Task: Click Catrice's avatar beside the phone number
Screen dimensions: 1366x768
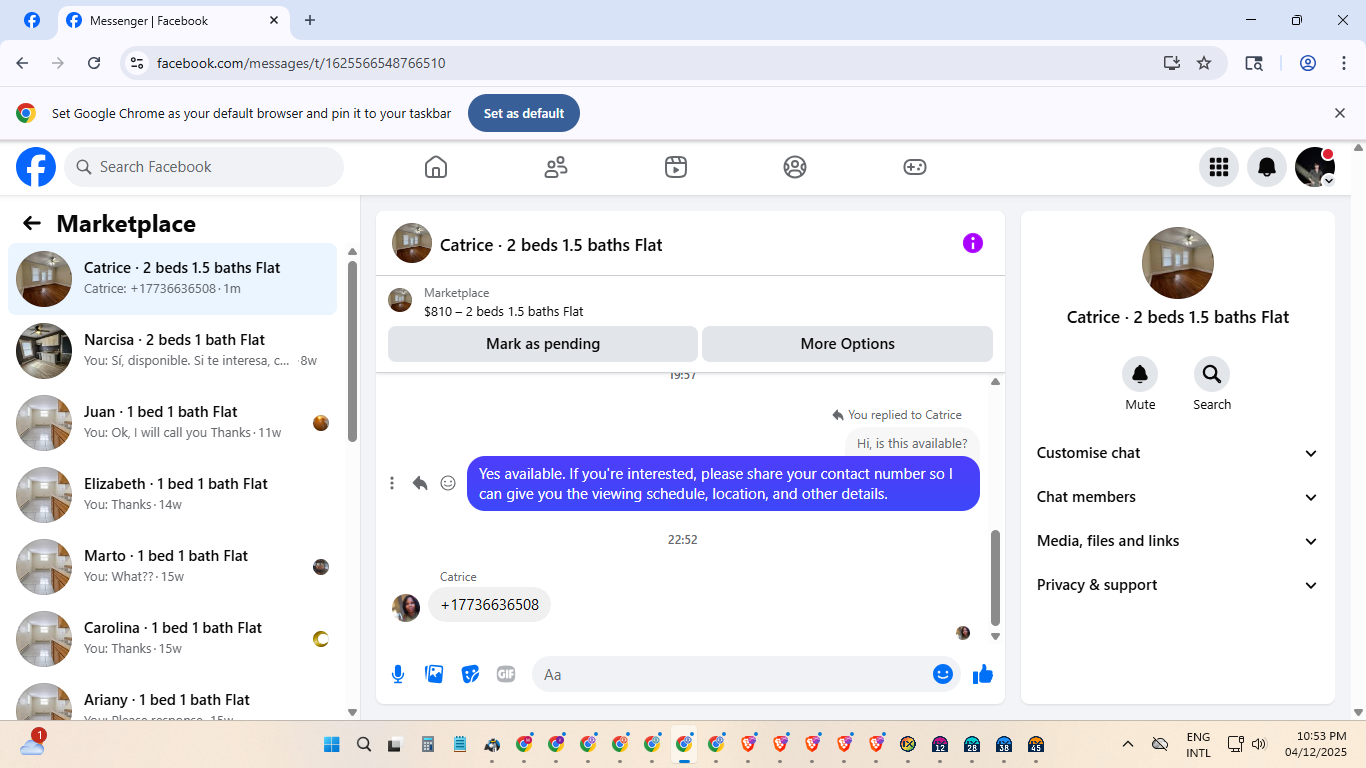Action: 406,607
